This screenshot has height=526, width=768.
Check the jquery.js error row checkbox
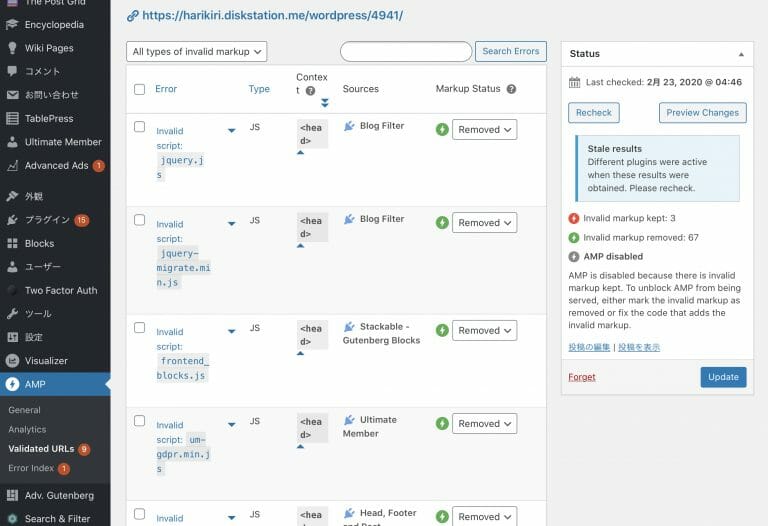(x=140, y=127)
